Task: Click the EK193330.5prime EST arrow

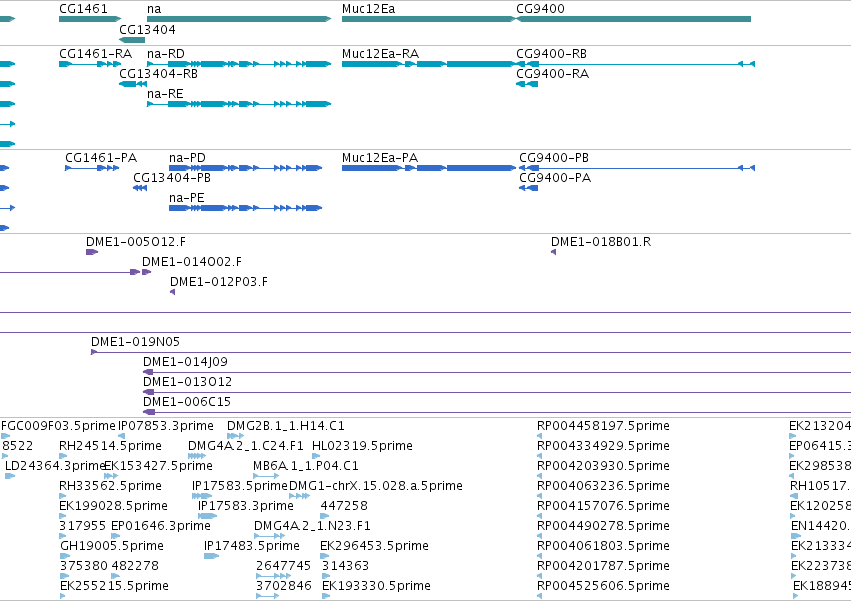Action: point(326,596)
